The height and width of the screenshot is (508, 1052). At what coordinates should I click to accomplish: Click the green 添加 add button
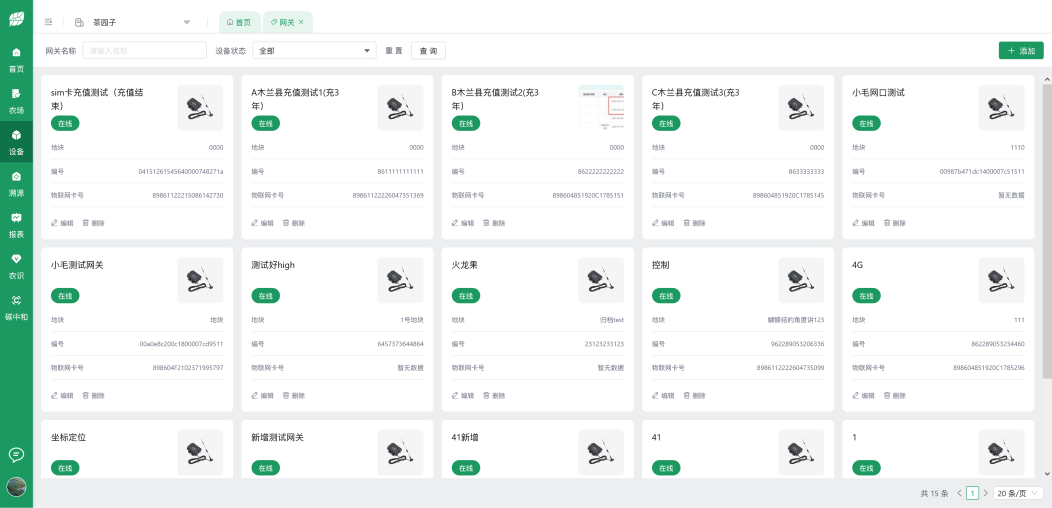1020,50
